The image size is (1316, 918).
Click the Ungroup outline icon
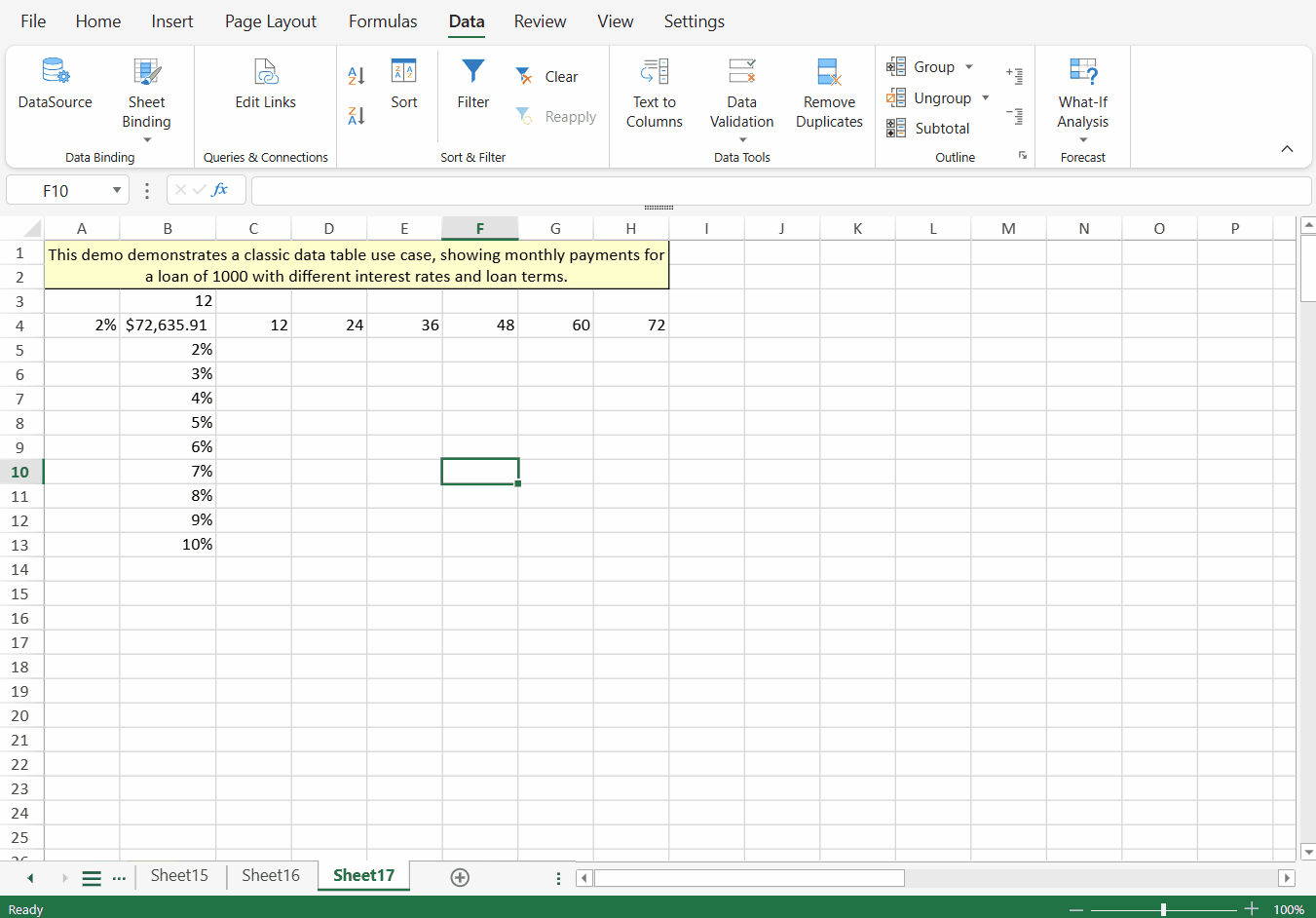click(896, 97)
